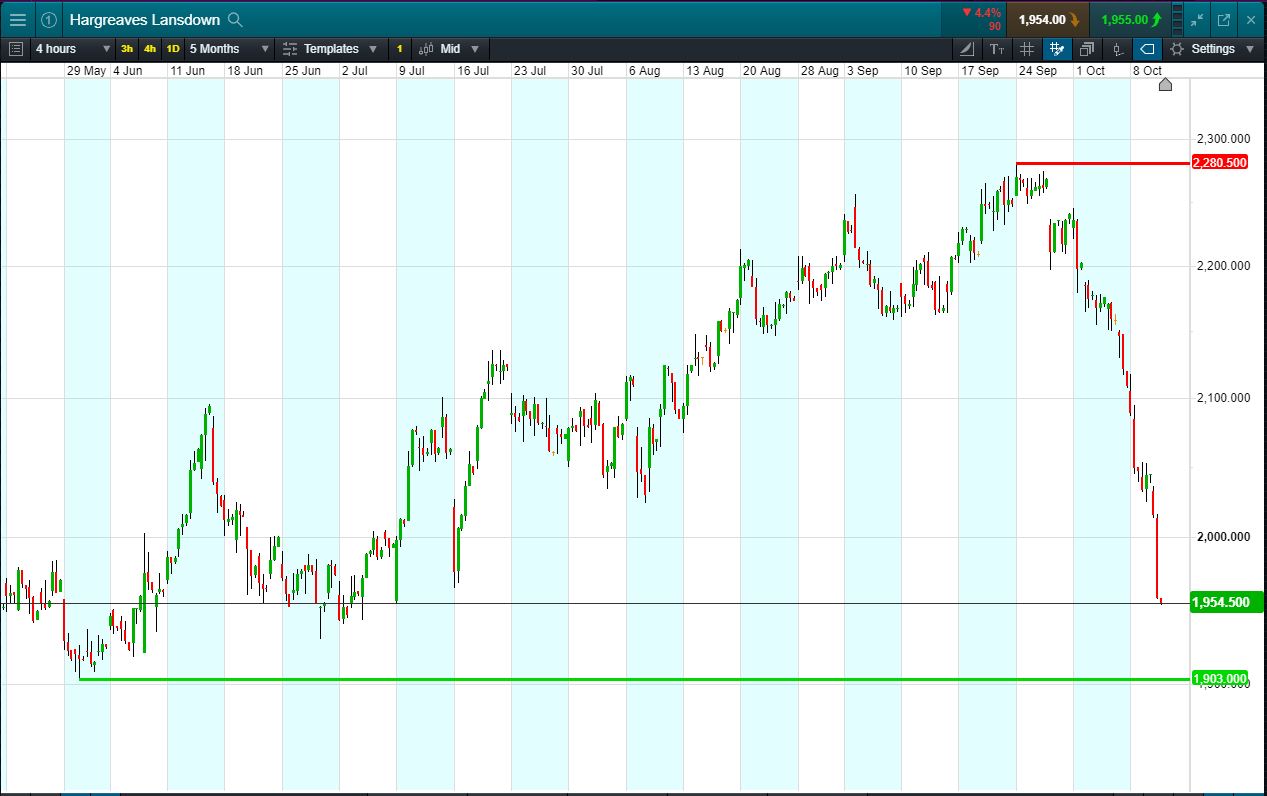The image size is (1267, 796).
Task: Click the green 1,903.000 price label
Action: [x=1219, y=679]
